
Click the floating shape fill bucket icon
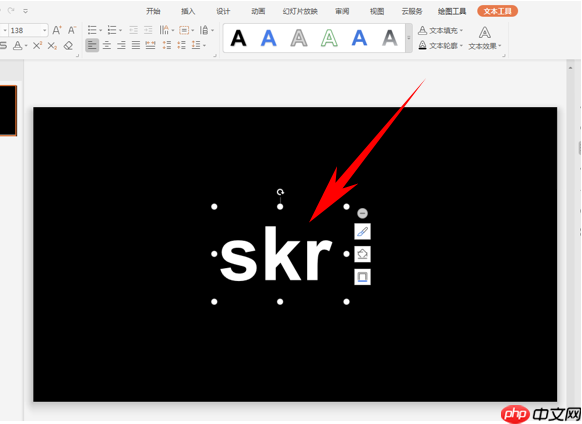(x=362, y=254)
